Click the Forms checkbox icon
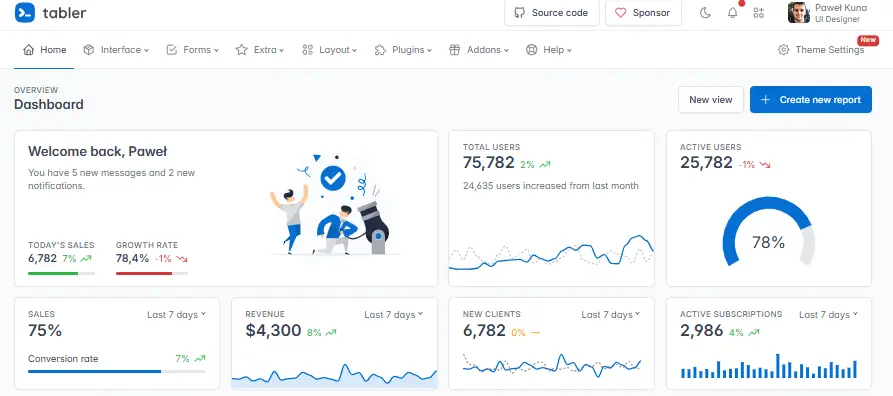The image size is (893, 396). click(171, 50)
